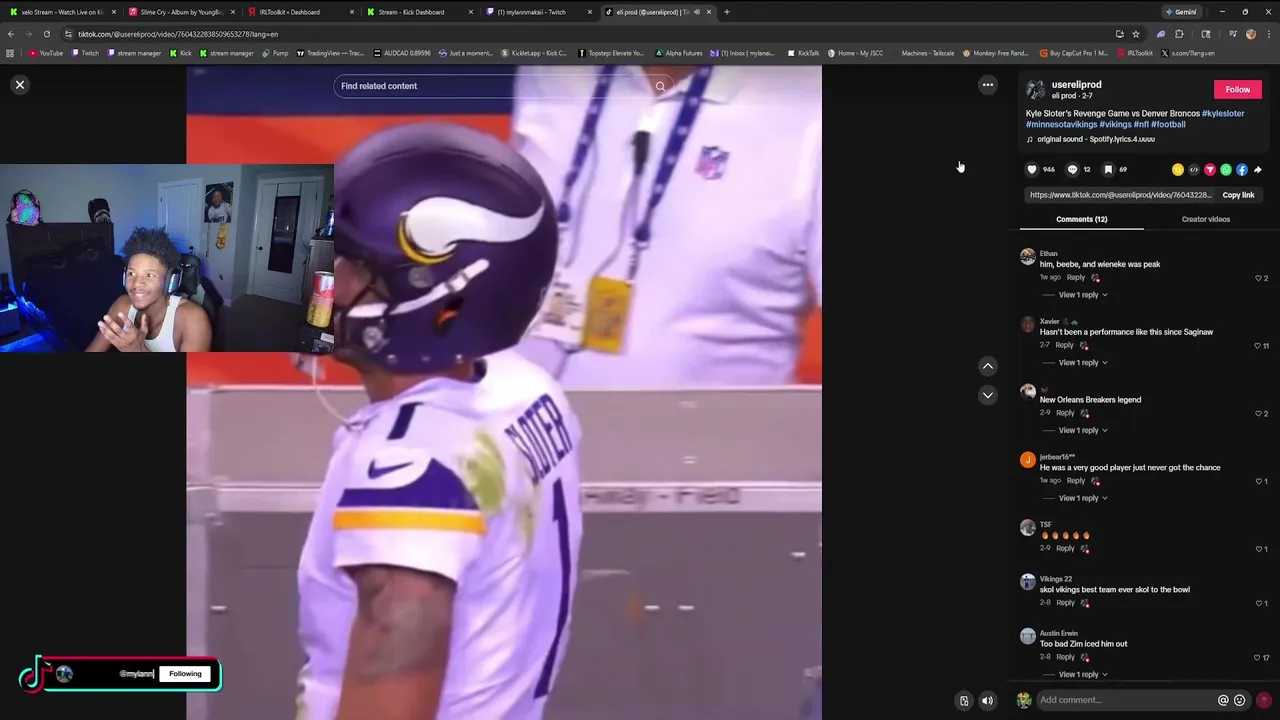Open the Buy CapCut Pro bookmark
Image resolution: width=1280 pixels, height=720 pixels.
pyautogui.click(x=1074, y=53)
